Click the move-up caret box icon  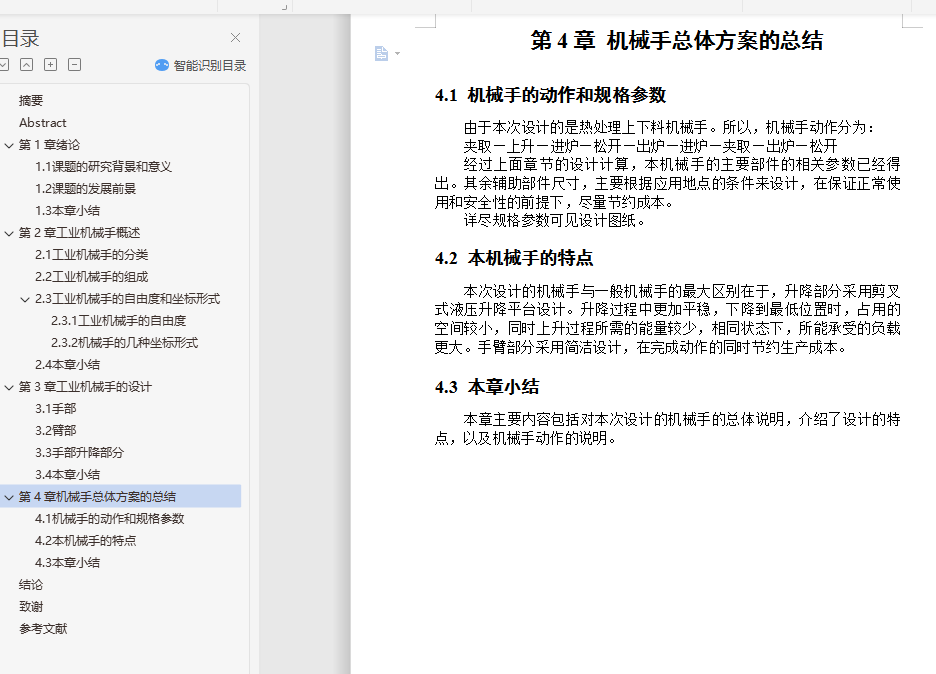[27, 64]
